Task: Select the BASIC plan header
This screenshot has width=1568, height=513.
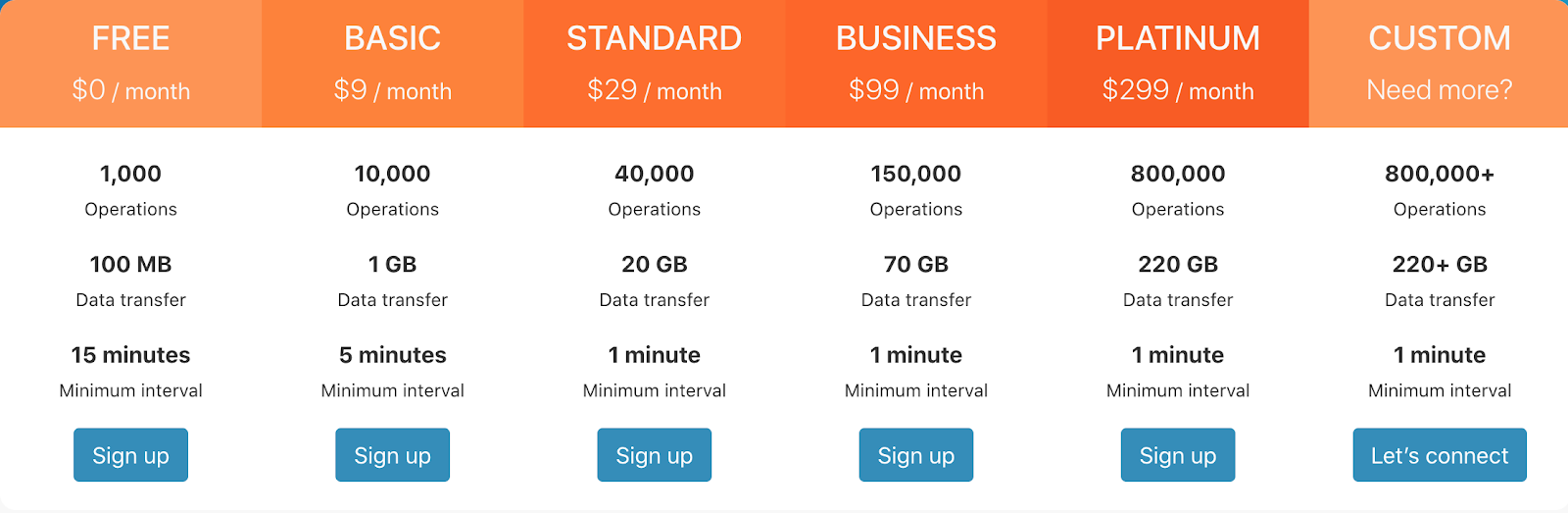Action: pyautogui.click(x=392, y=38)
